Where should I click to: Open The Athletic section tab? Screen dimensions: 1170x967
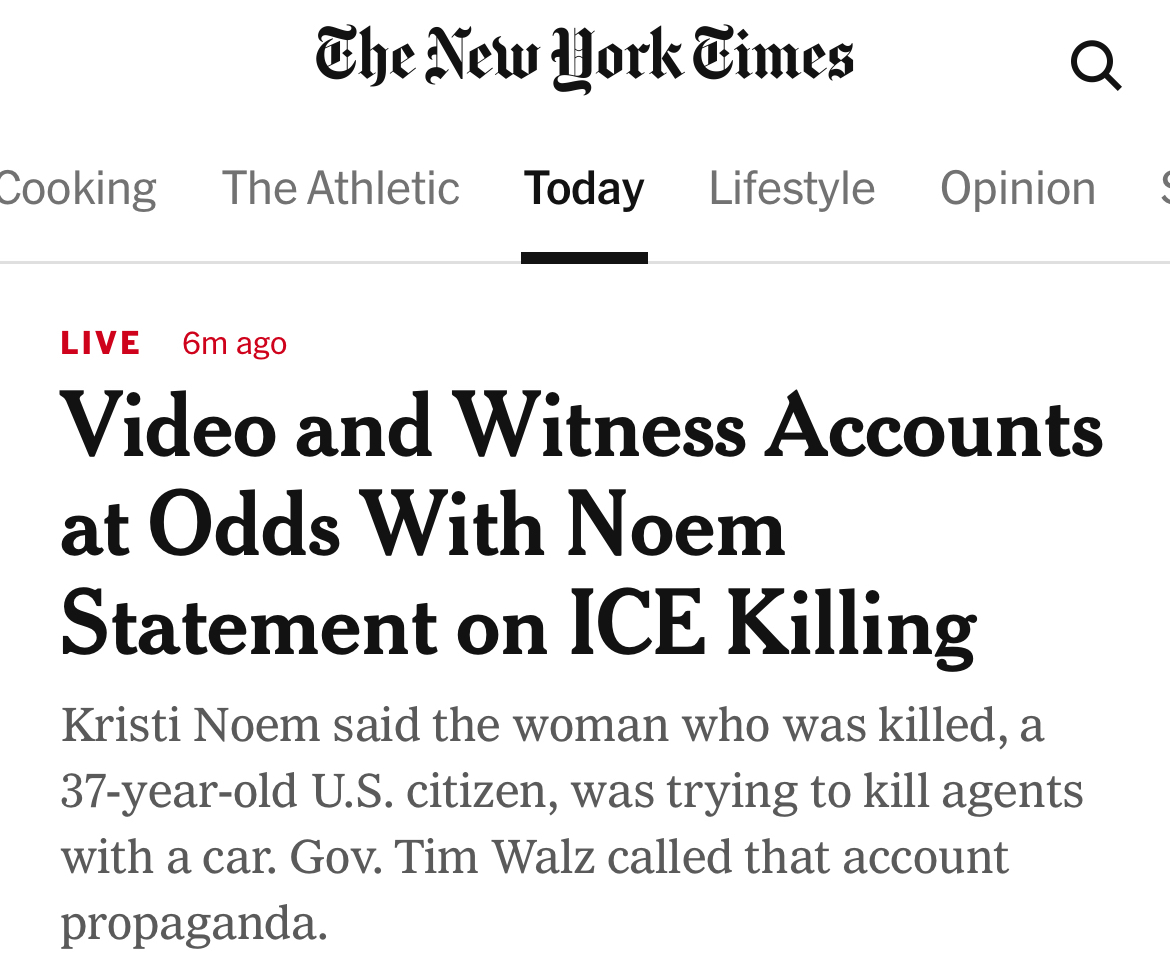pos(340,188)
